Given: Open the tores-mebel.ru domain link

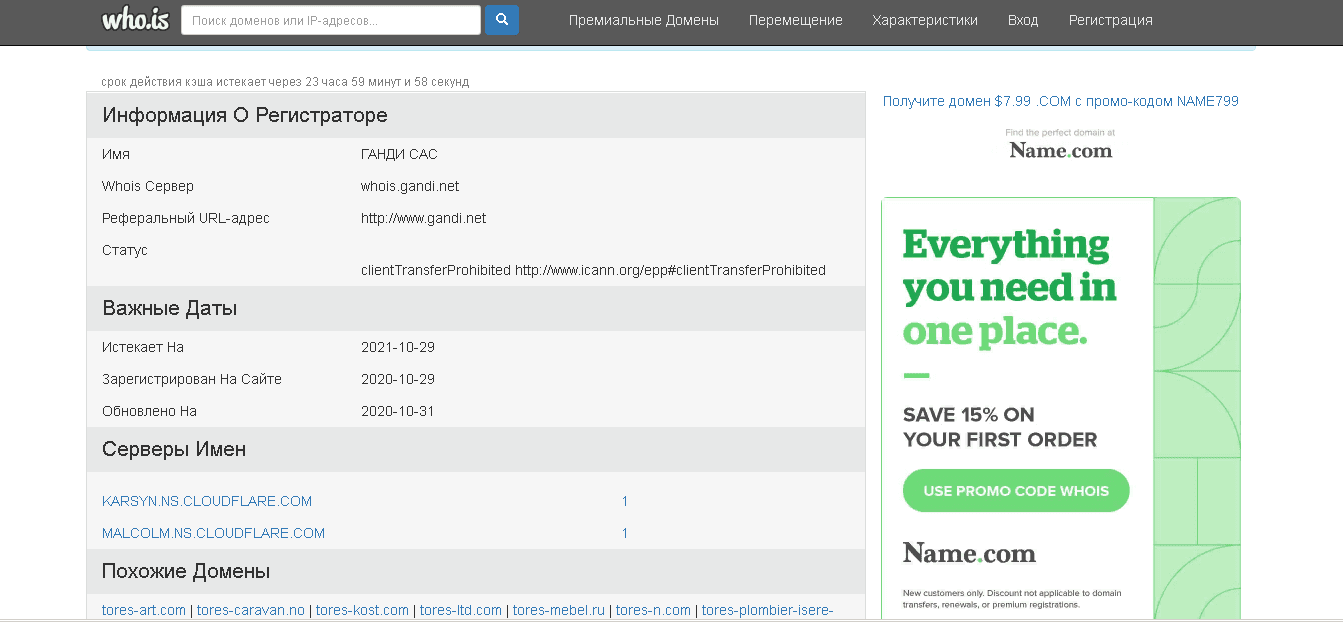Looking at the screenshot, I should (x=559, y=610).
